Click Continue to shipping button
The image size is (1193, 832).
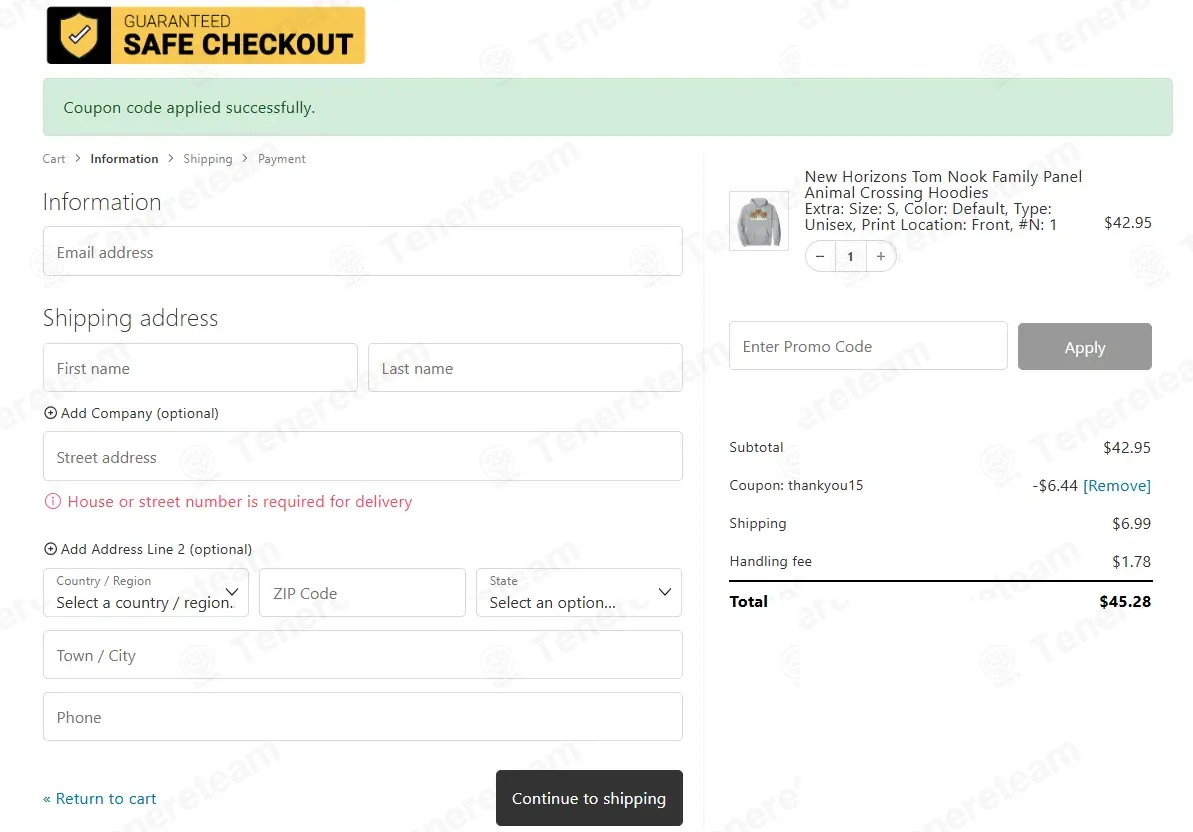tap(589, 798)
